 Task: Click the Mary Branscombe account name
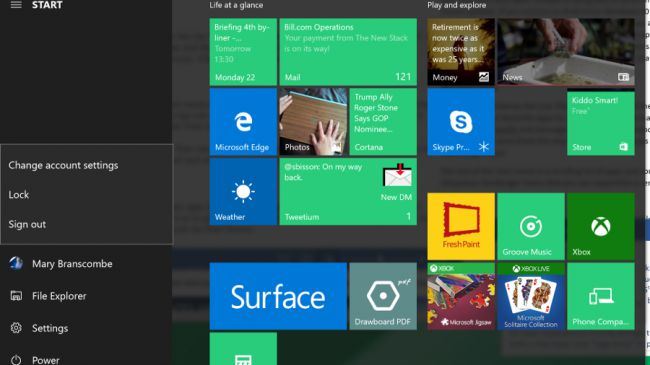click(x=72, y=264)
